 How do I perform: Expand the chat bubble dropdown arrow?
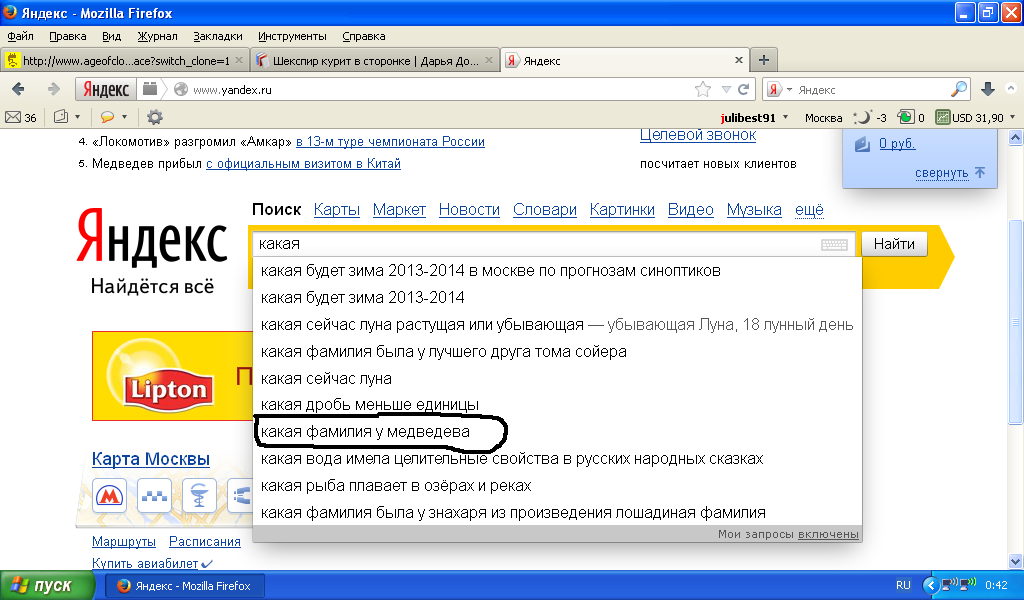click(125, 118)
